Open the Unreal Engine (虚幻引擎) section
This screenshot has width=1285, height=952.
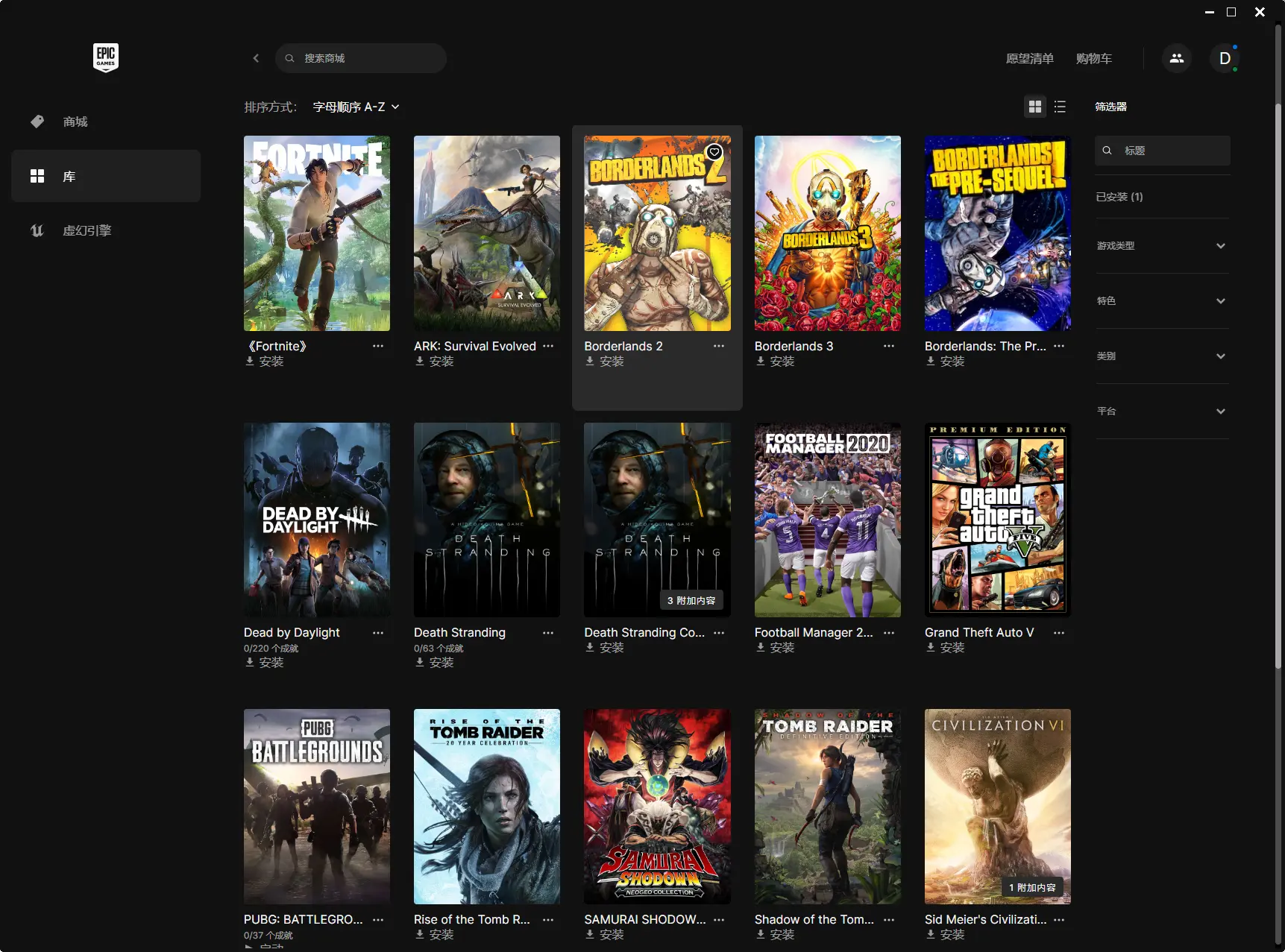(x=106, y=230)
